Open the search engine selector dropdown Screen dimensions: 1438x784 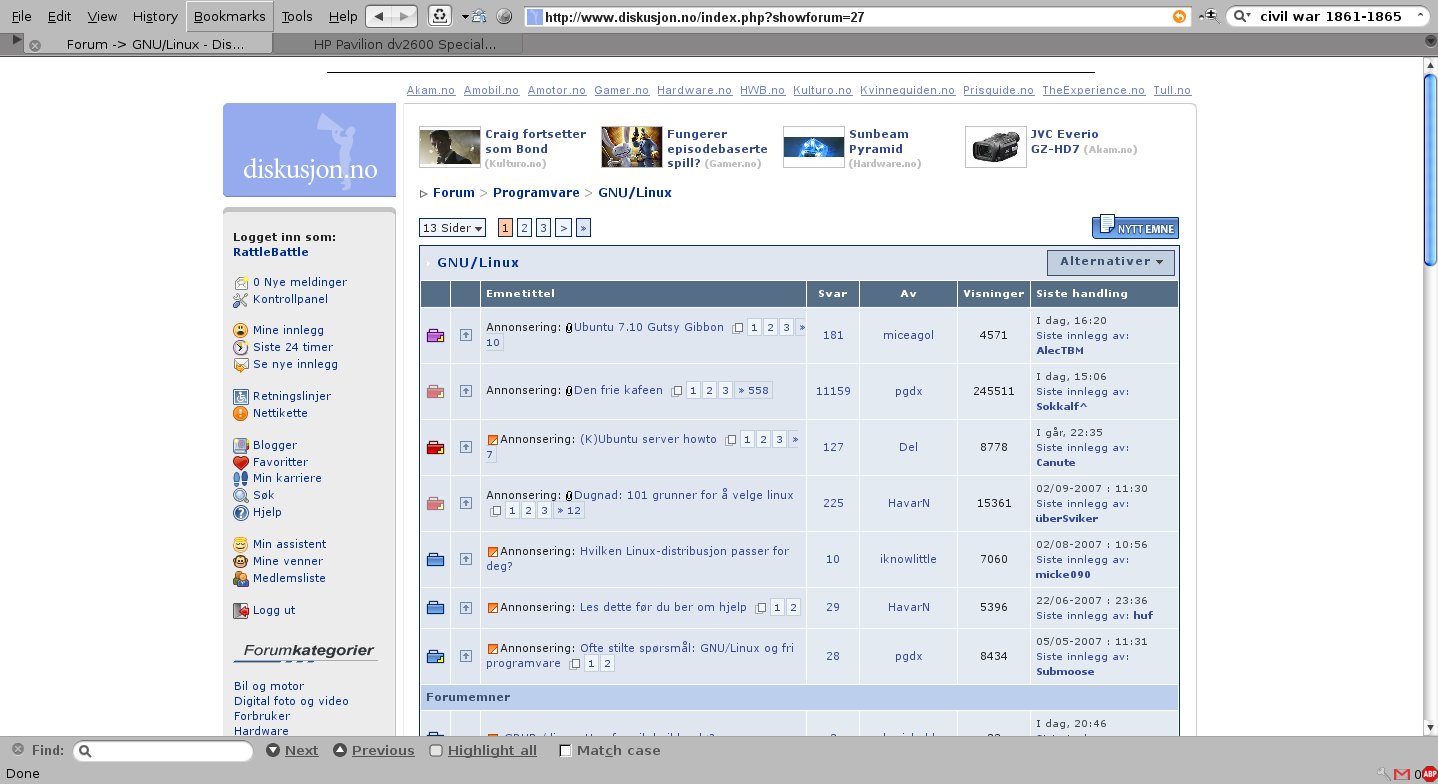1241,16
